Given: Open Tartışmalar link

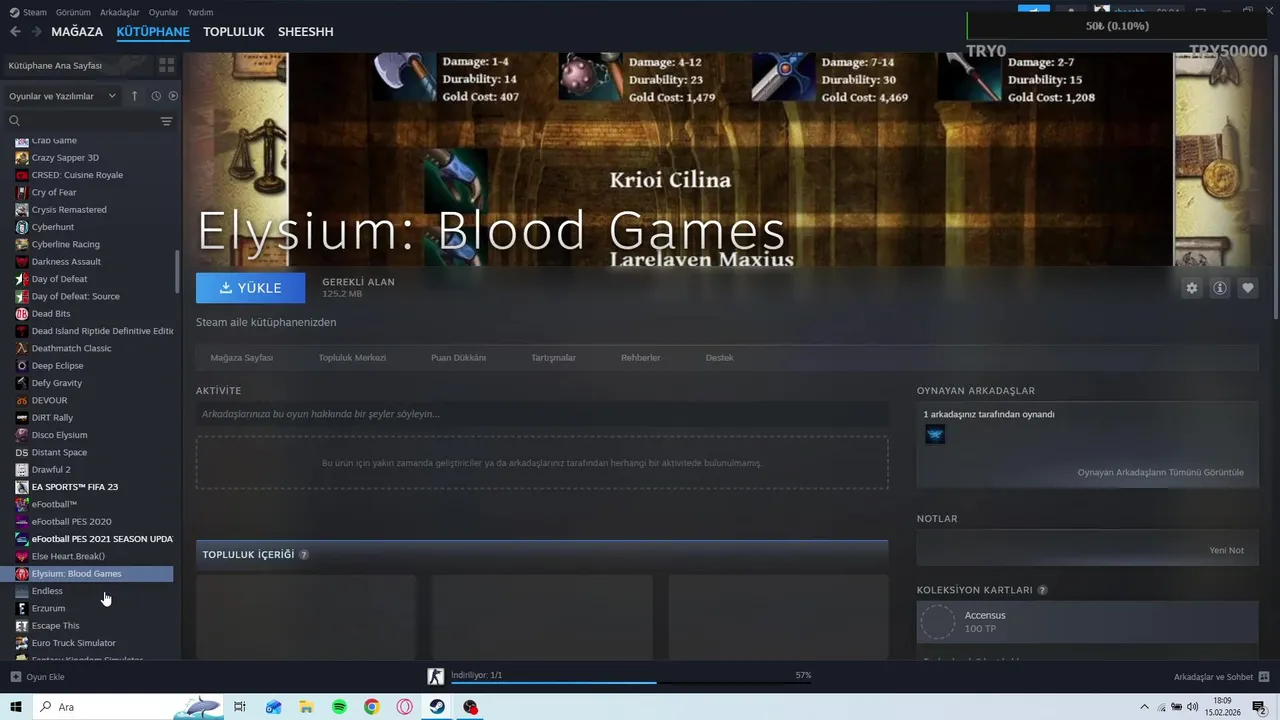Looking at the screenshot, I should pyautogui.click(x=553, y=358).
